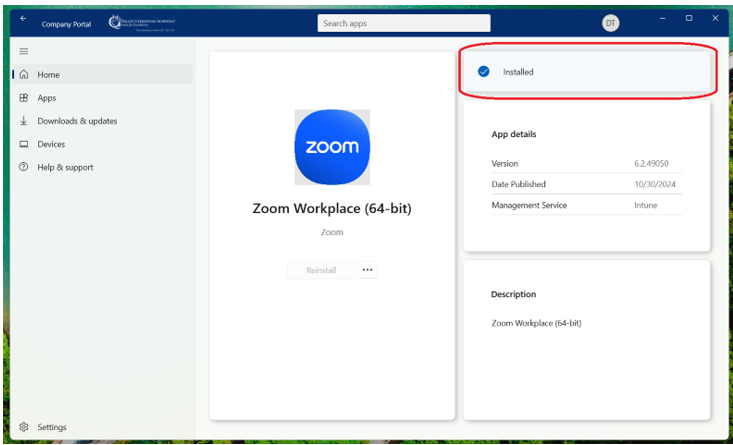
Task: Click the Date Published label
Action: [518, 184]
